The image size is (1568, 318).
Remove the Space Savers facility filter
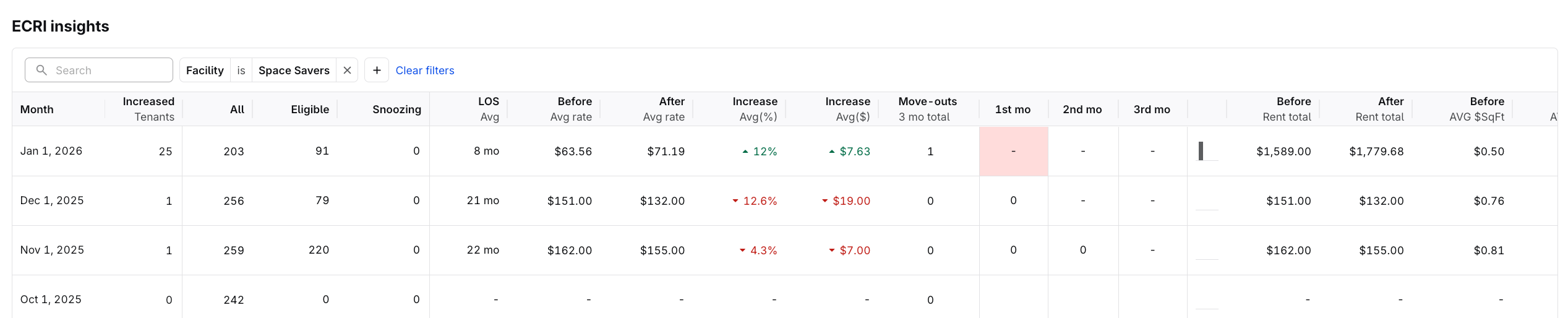pos(347,70)
